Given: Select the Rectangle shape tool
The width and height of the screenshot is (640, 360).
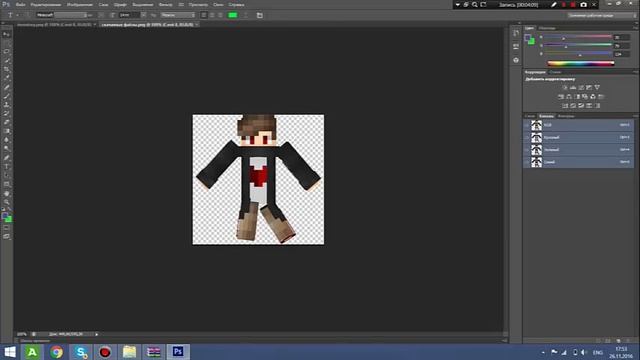Looking at the screenshot, I should point(7,184).
